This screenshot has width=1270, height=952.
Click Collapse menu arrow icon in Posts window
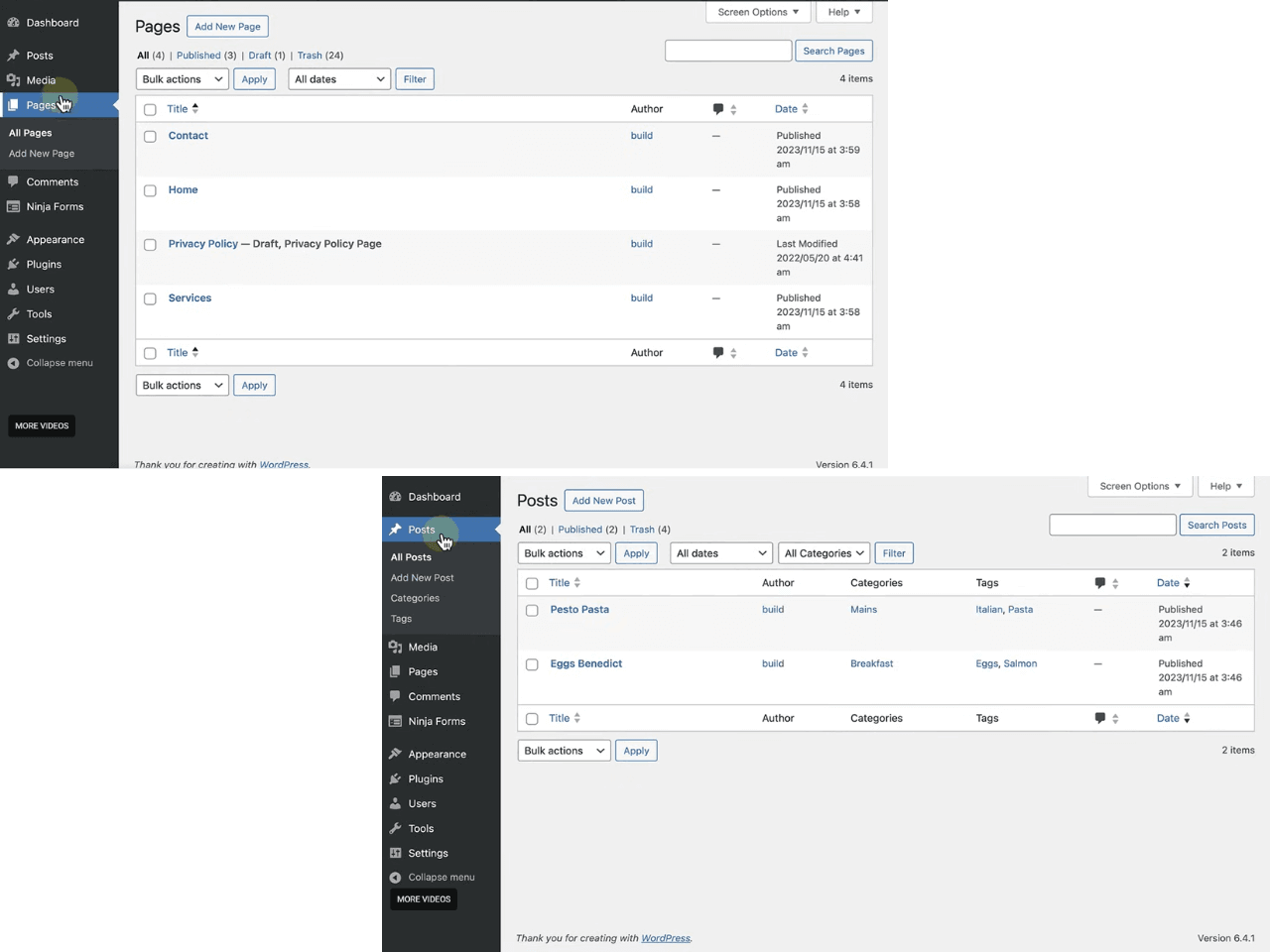395,878
